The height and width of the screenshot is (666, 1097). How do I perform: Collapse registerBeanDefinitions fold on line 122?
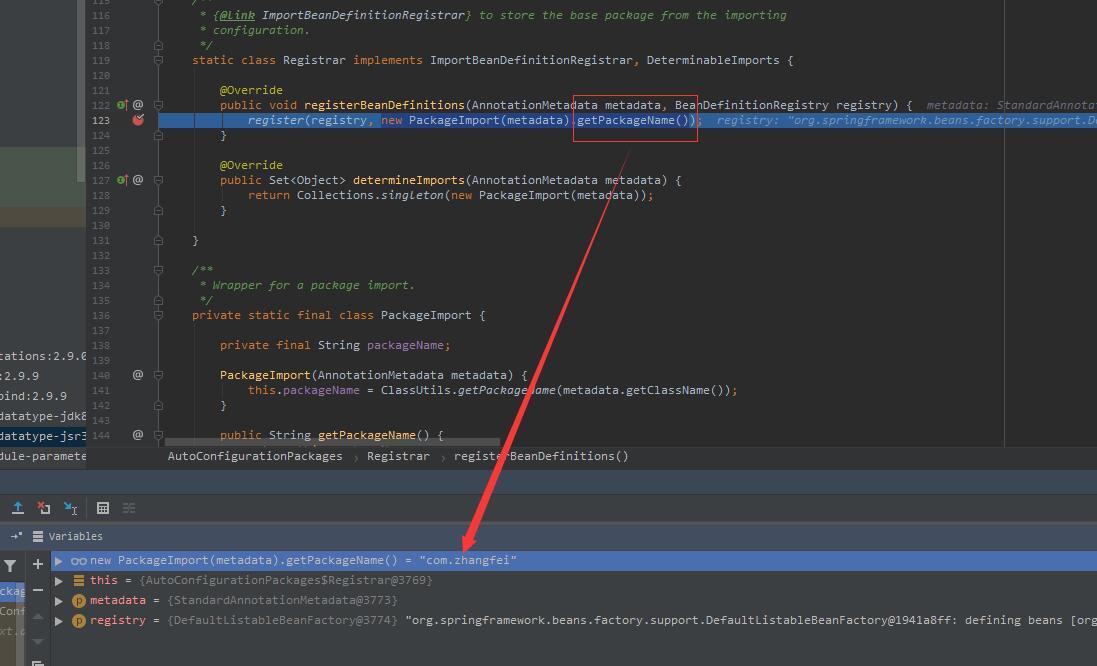click(158, 105)
